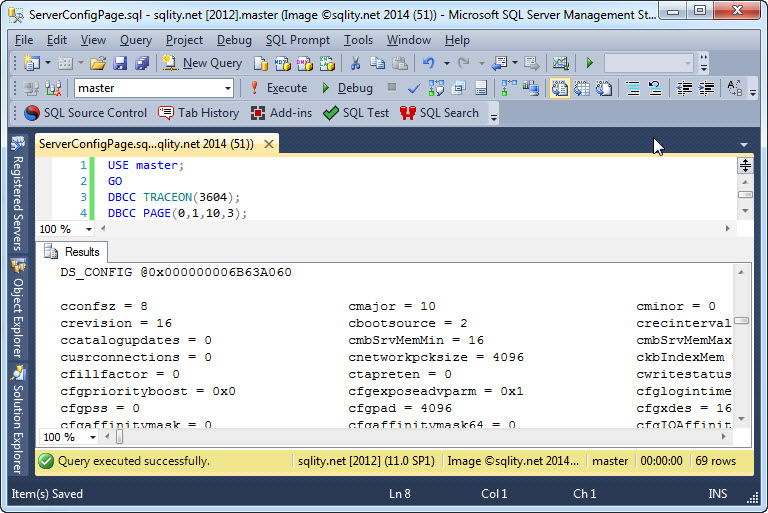The image size is (768, 513).
Task: Click the Parse checkmark icon
Action: [x=414, y=88]
